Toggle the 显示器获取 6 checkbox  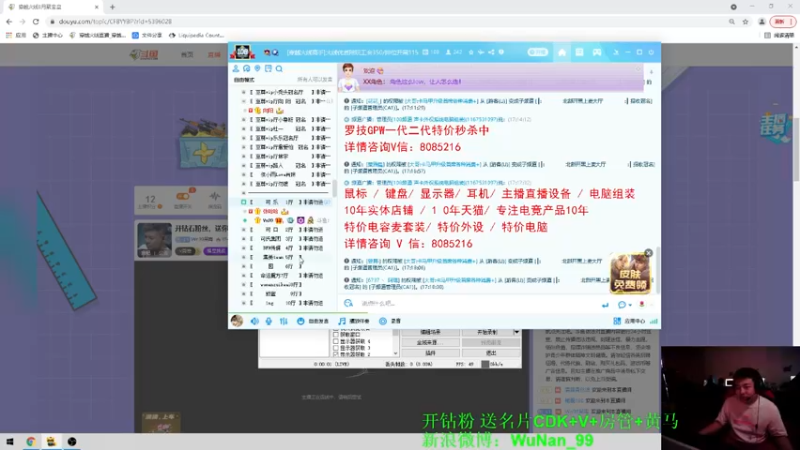[x=336, y=341]
